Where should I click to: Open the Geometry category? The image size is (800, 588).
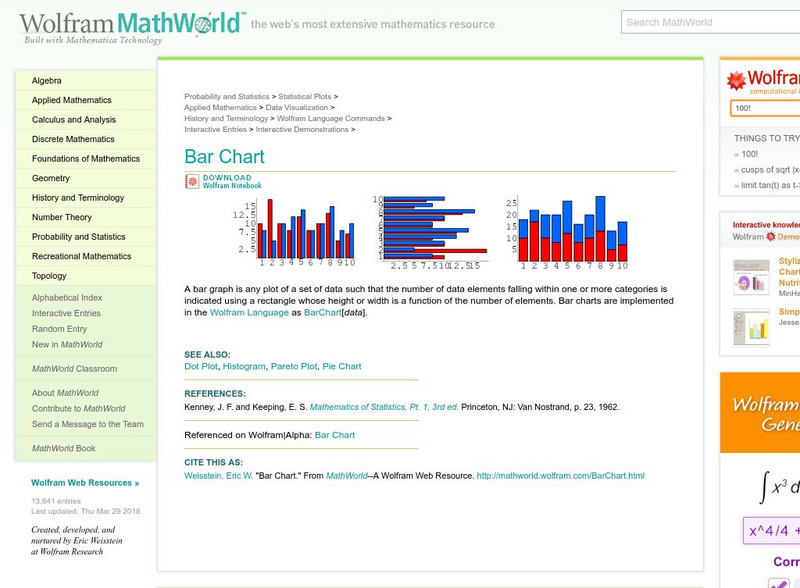point(51,178)
